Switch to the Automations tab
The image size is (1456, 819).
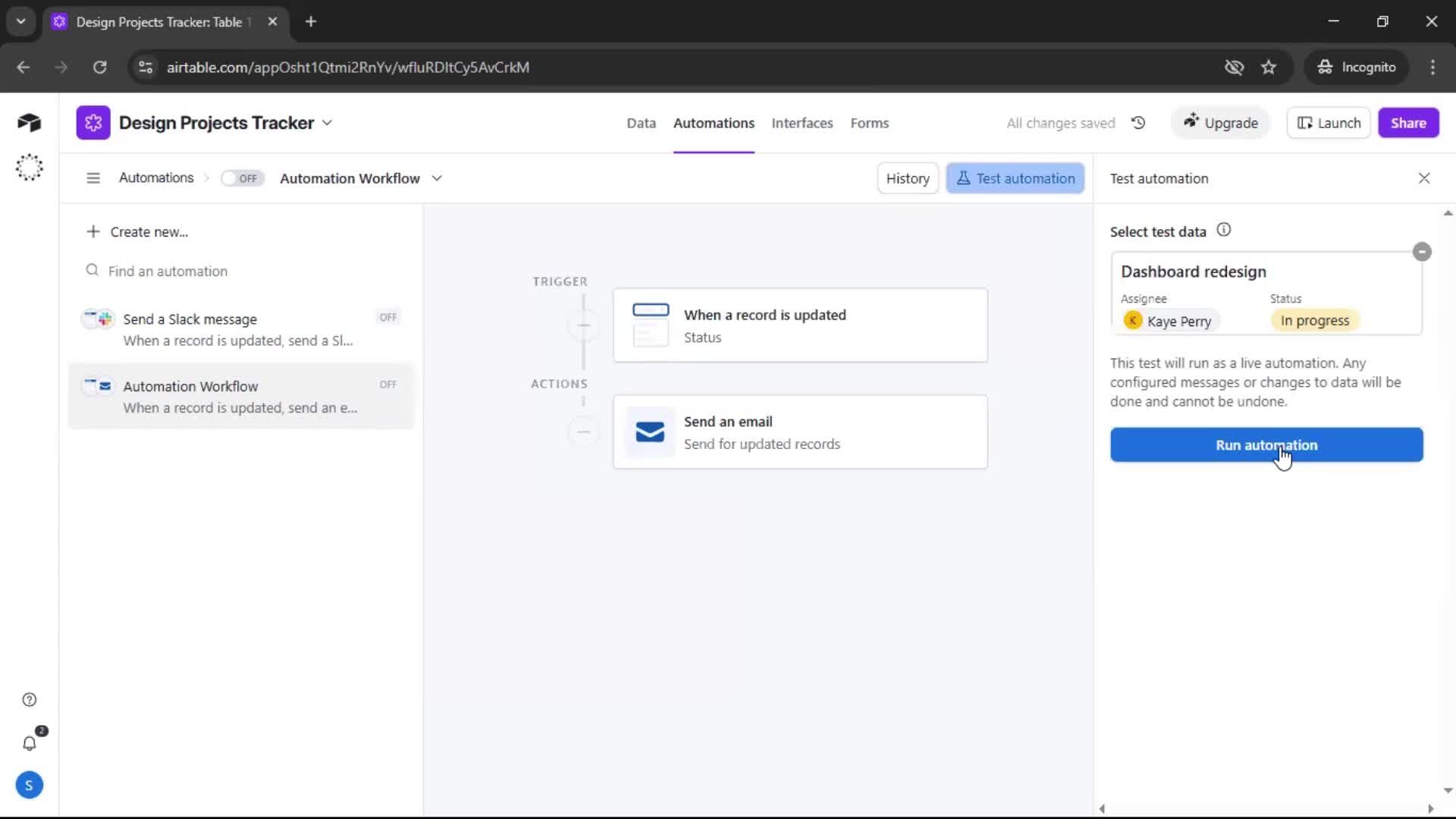[714, 123]
